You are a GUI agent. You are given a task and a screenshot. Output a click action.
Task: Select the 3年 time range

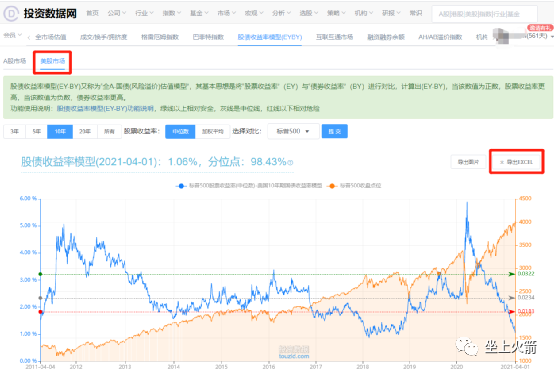14,131
